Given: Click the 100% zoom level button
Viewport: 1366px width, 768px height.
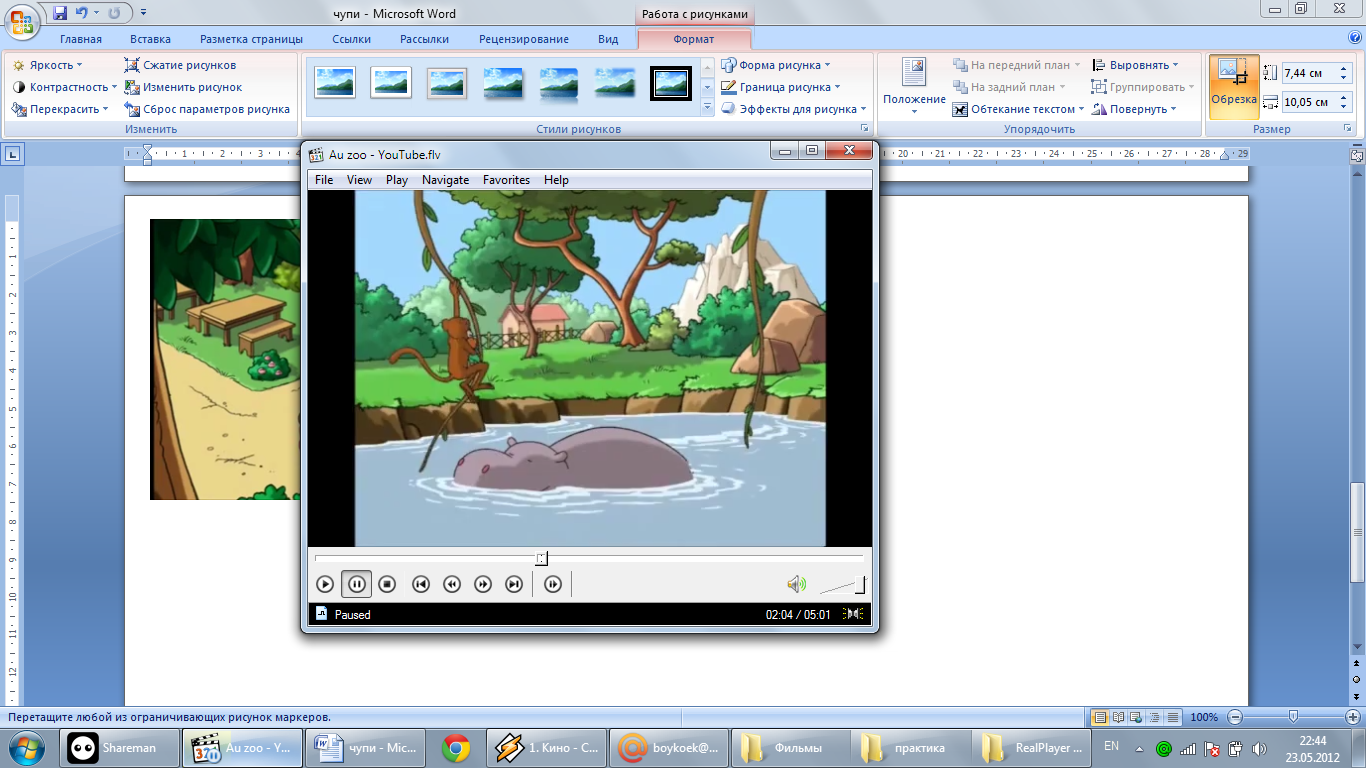Looking at the screenshot, I should [1204, 717].
